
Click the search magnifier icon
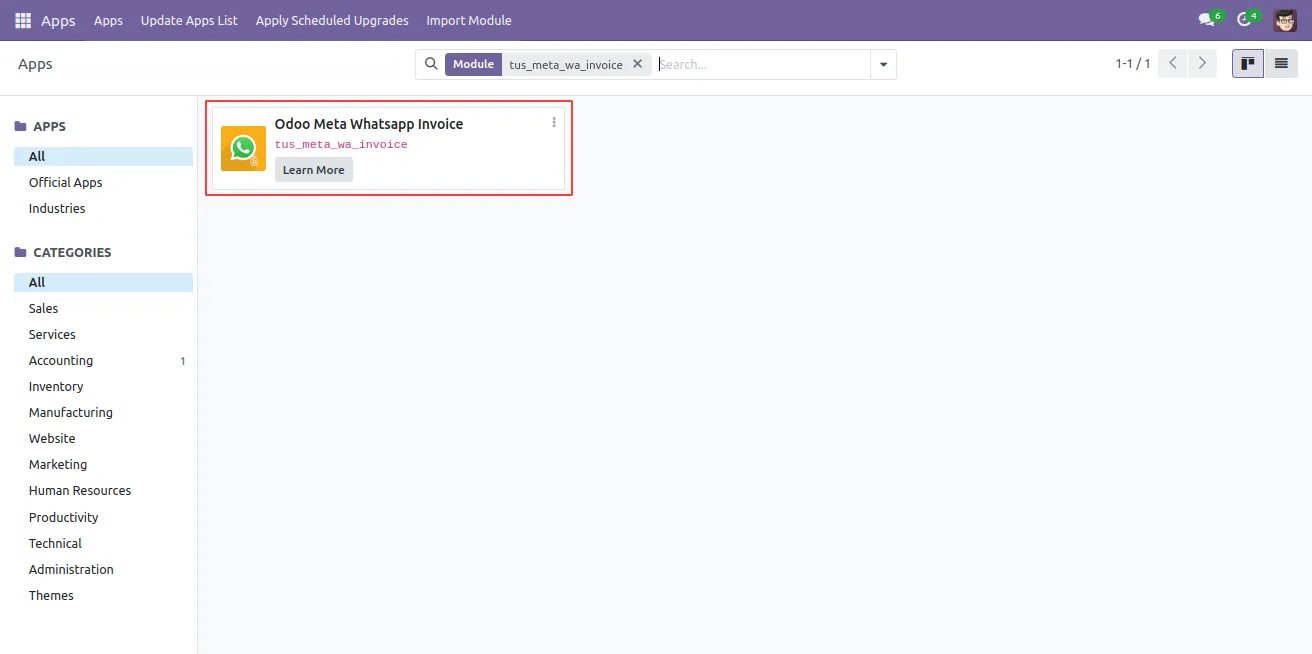431,64
